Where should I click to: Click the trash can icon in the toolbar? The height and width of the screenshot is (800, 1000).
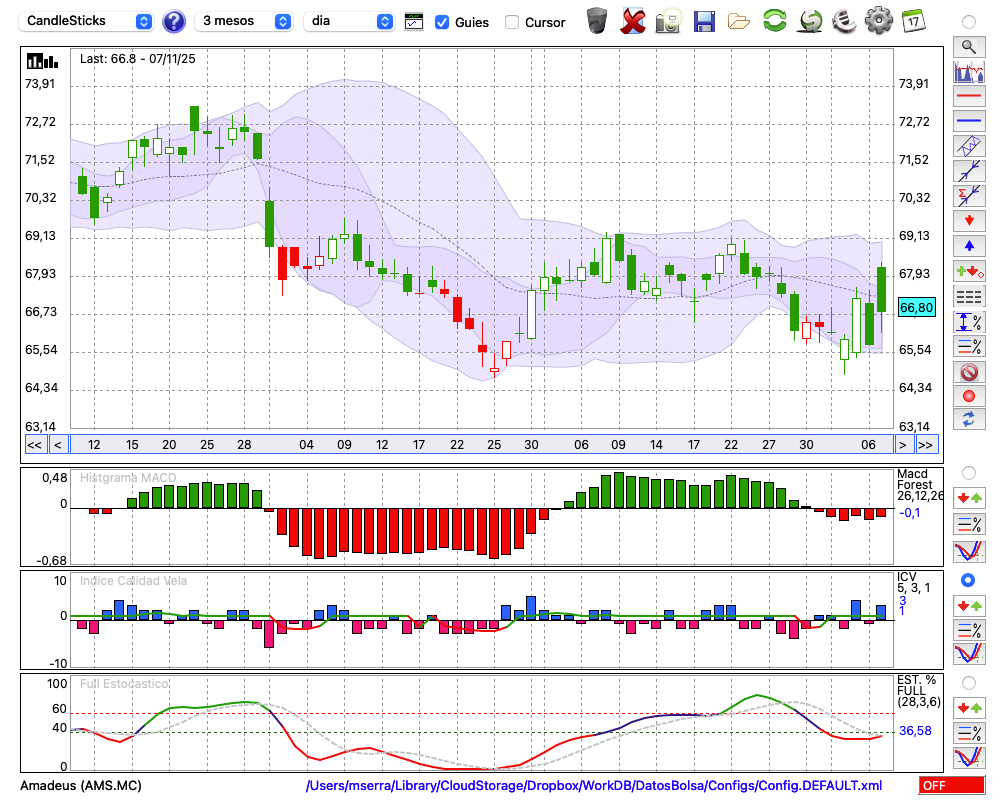[597, 21]
